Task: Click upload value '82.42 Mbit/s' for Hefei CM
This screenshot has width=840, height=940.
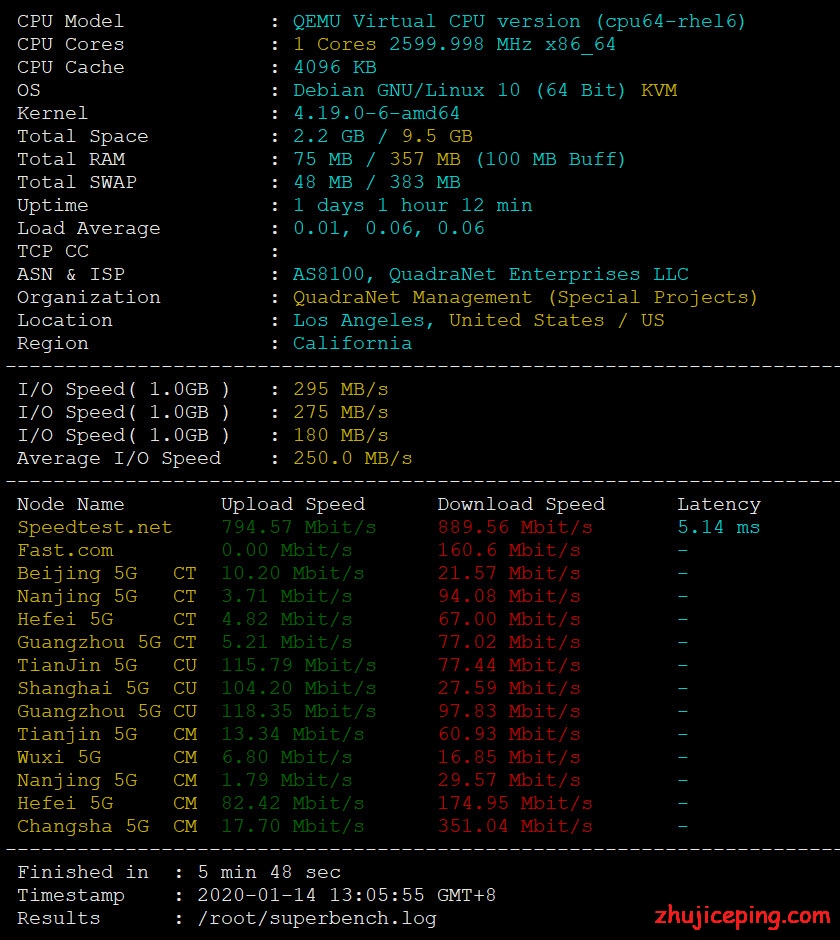Action: tap(293, 803)
